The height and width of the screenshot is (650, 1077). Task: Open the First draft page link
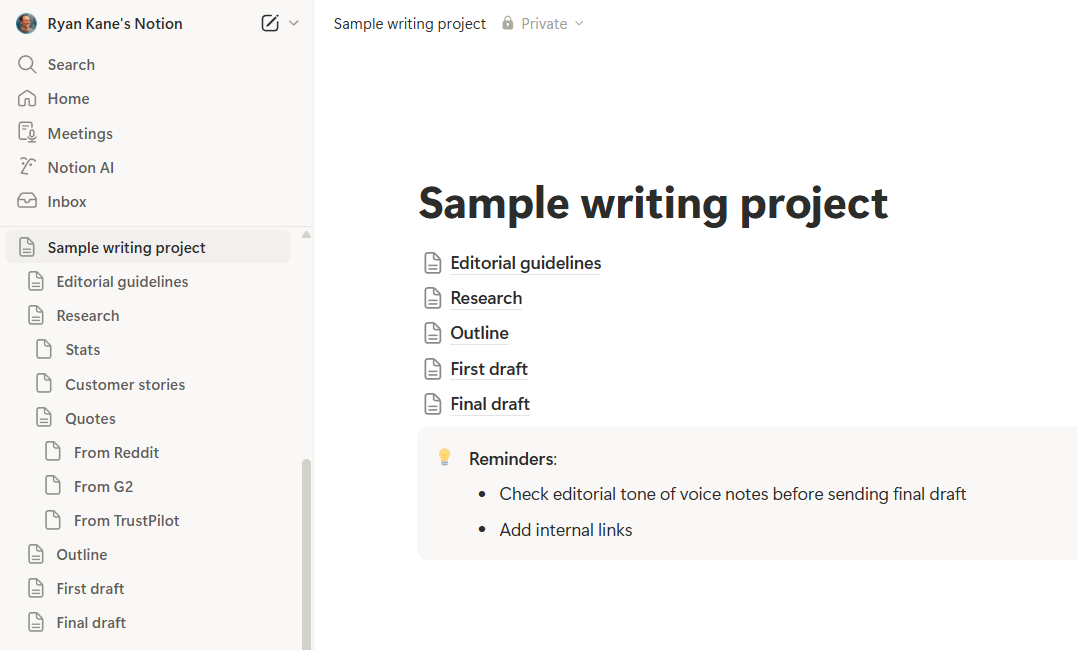coord(488,368)
